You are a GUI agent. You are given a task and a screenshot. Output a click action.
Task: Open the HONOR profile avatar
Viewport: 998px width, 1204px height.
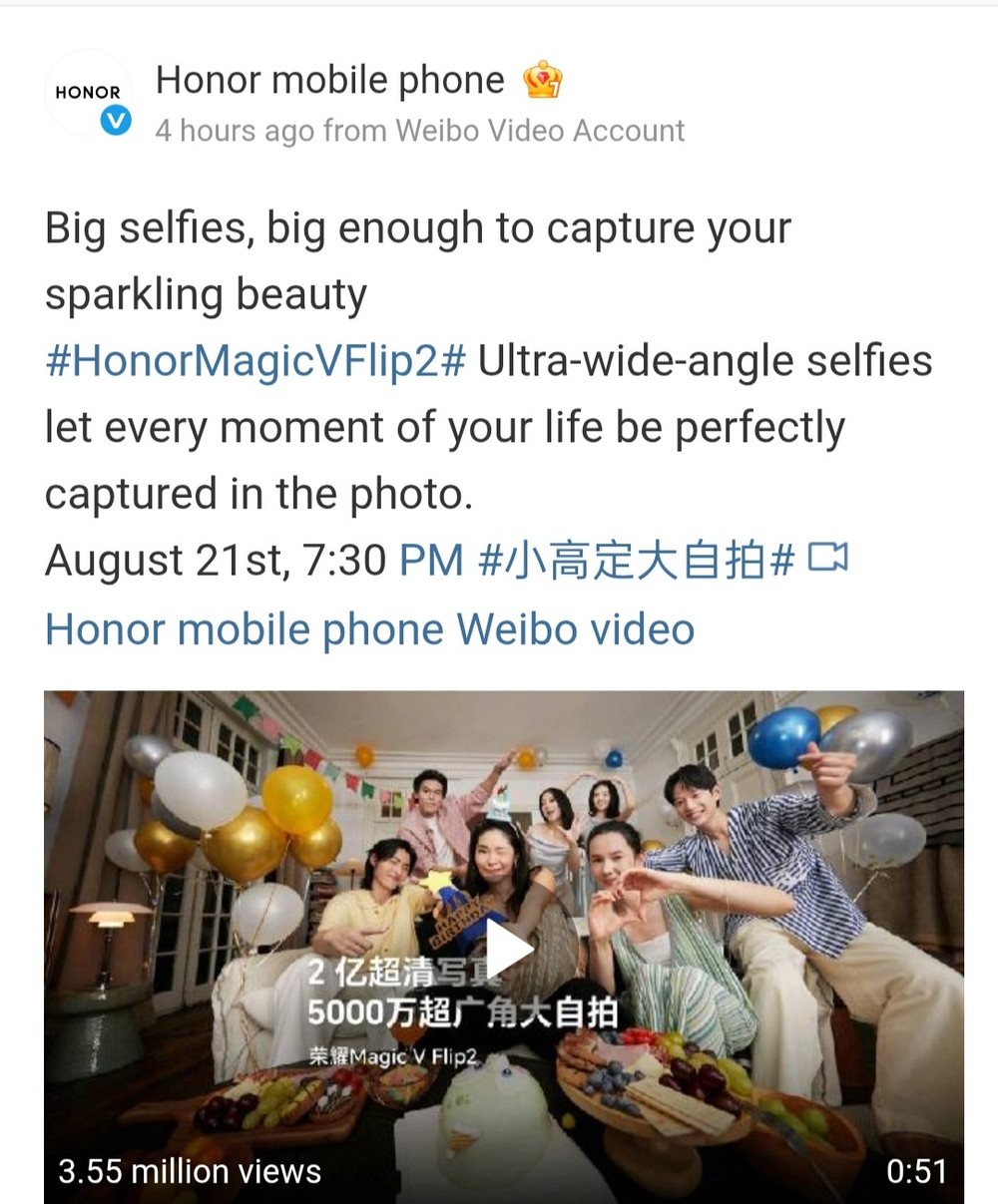[88, 93]
